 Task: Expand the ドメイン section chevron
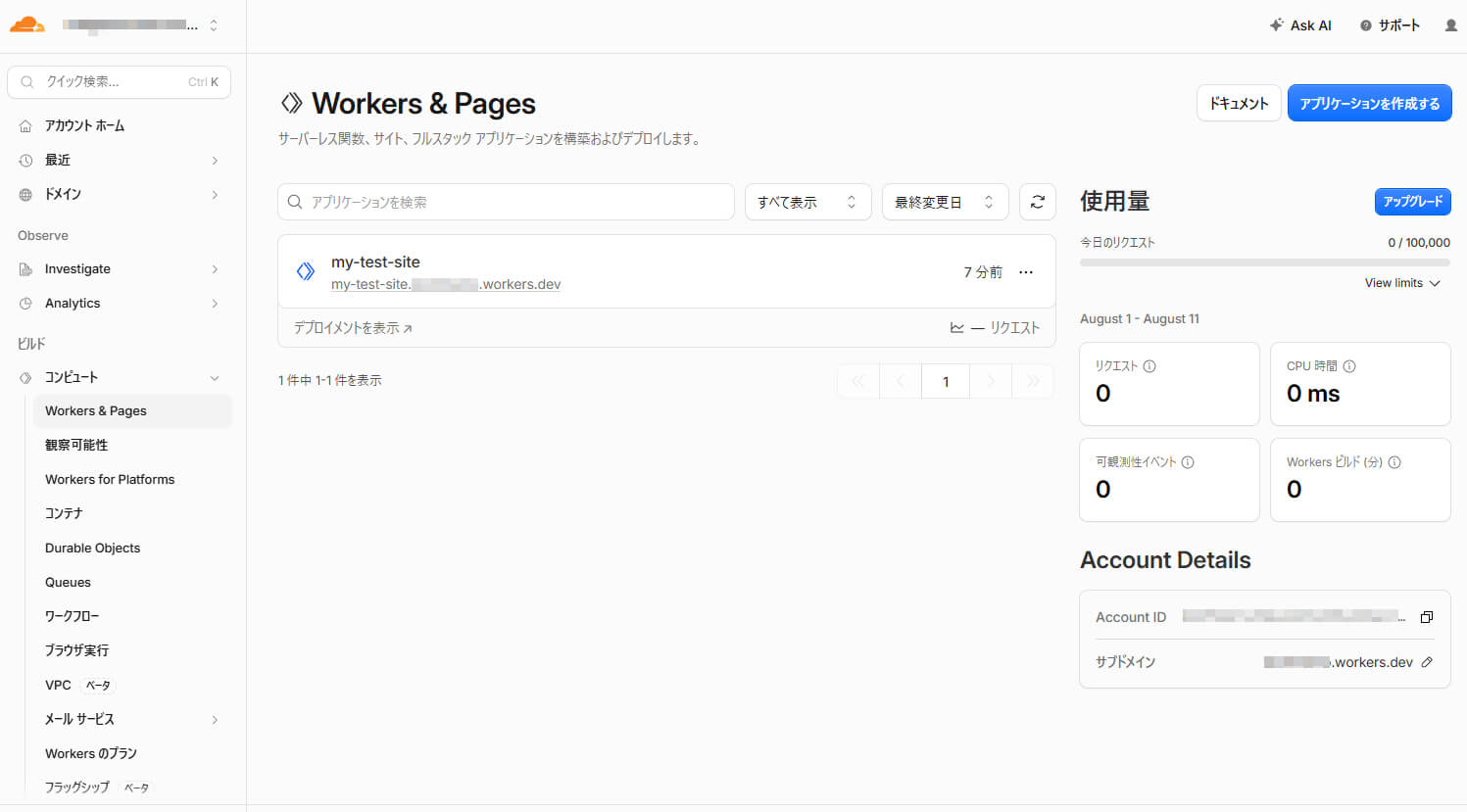215,195
